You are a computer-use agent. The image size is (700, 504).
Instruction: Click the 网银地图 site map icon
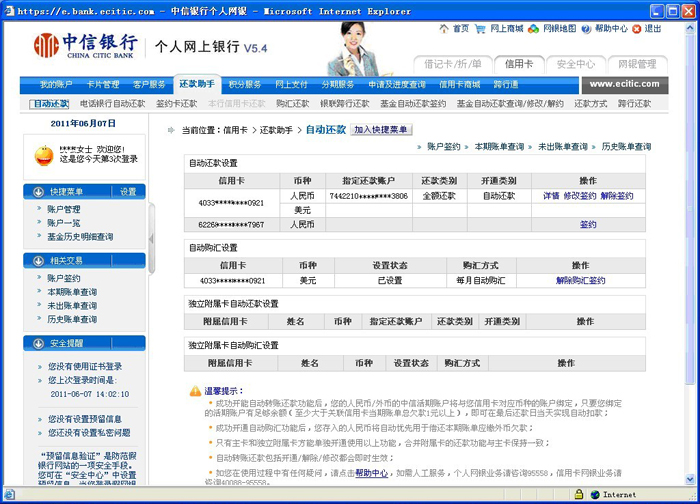click(x=532, y=29)
